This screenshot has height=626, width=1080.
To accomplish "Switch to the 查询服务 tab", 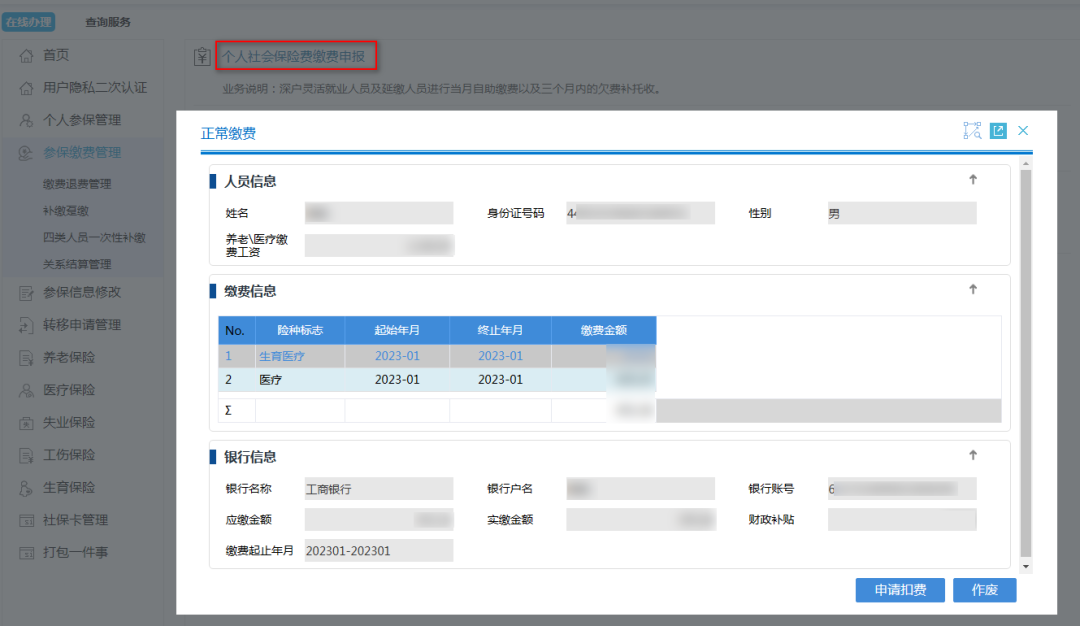I will tap(107, 22).
